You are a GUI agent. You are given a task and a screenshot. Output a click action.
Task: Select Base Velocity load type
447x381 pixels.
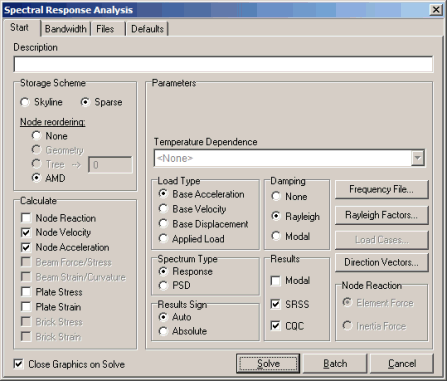coord(193,209)
